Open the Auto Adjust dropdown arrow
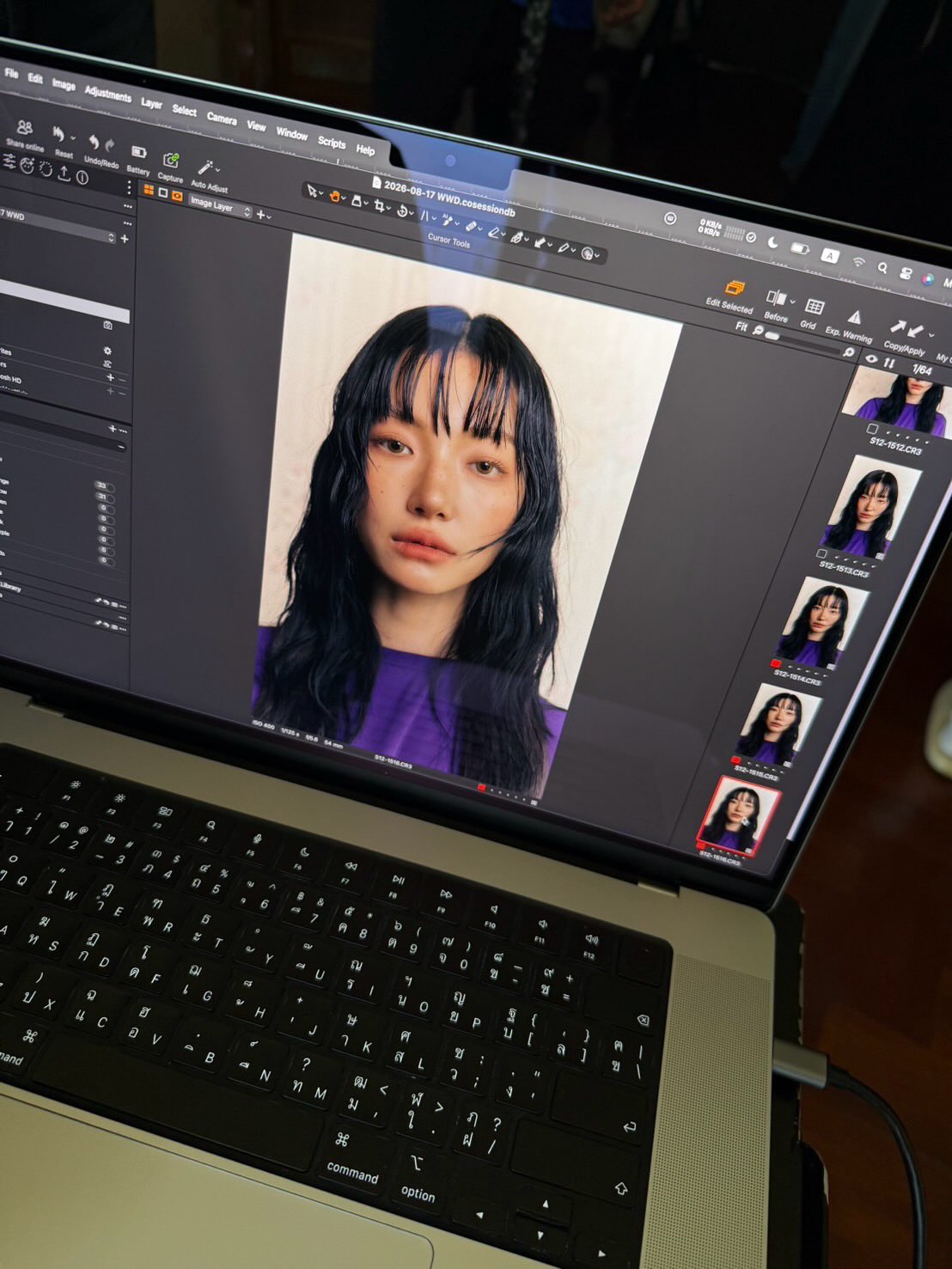 coord(218,169)
